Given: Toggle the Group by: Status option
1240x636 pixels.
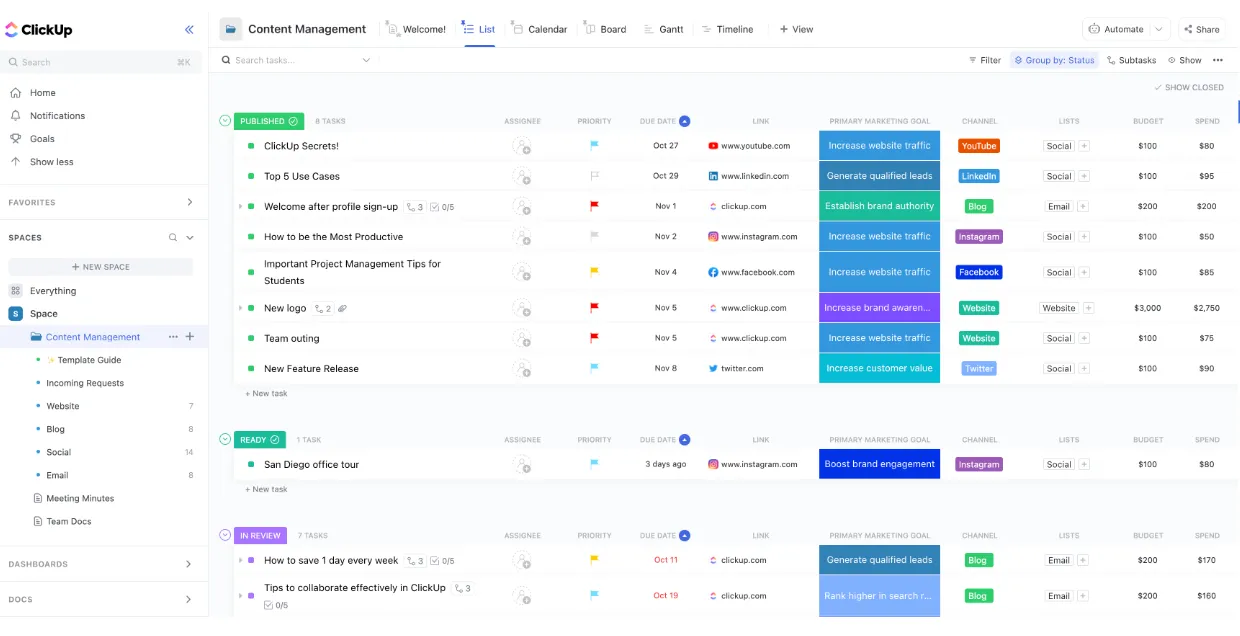Looking at the screenshot, I should pos(1054,60).
